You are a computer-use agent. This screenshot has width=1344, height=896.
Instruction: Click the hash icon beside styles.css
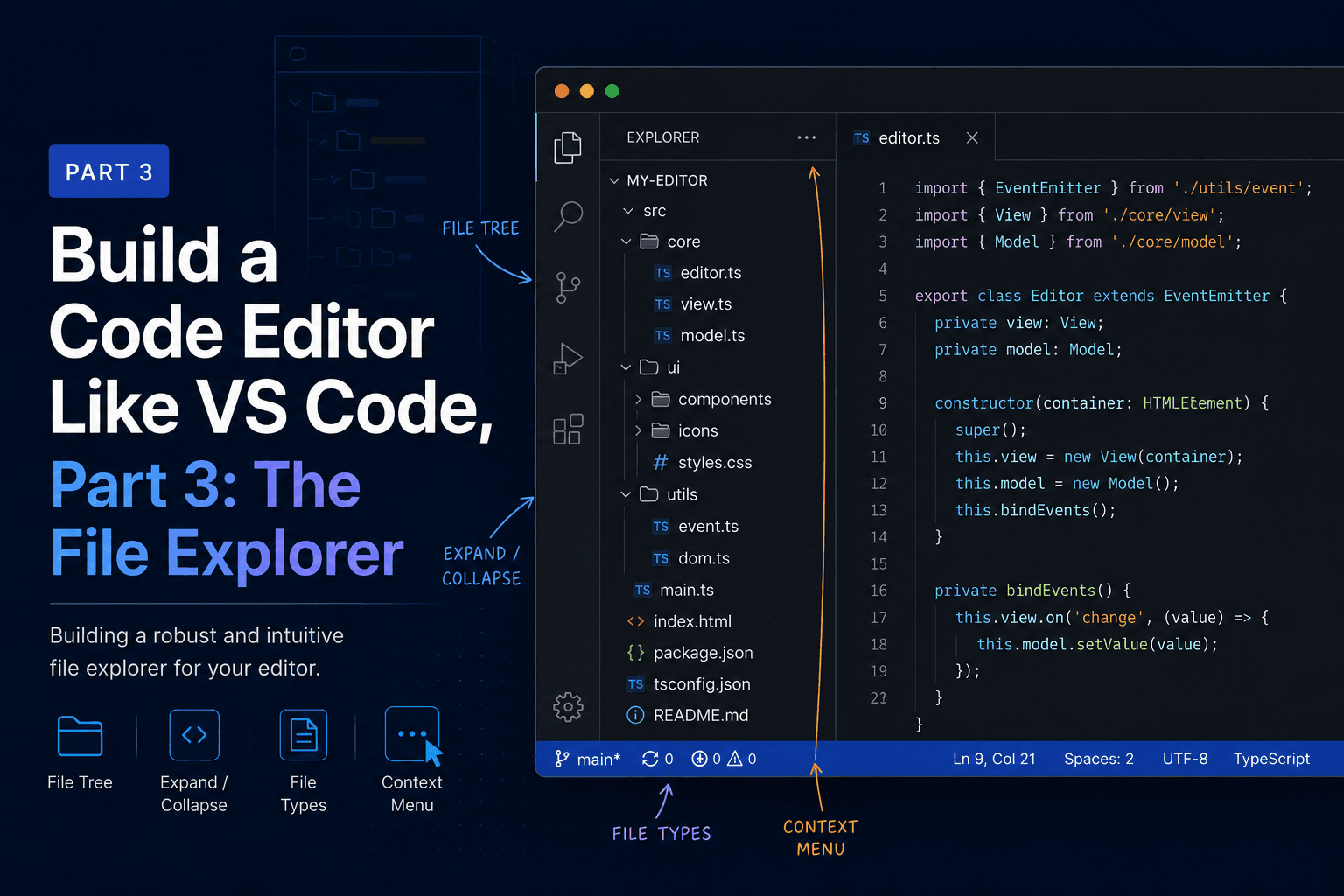click(661, 462)
